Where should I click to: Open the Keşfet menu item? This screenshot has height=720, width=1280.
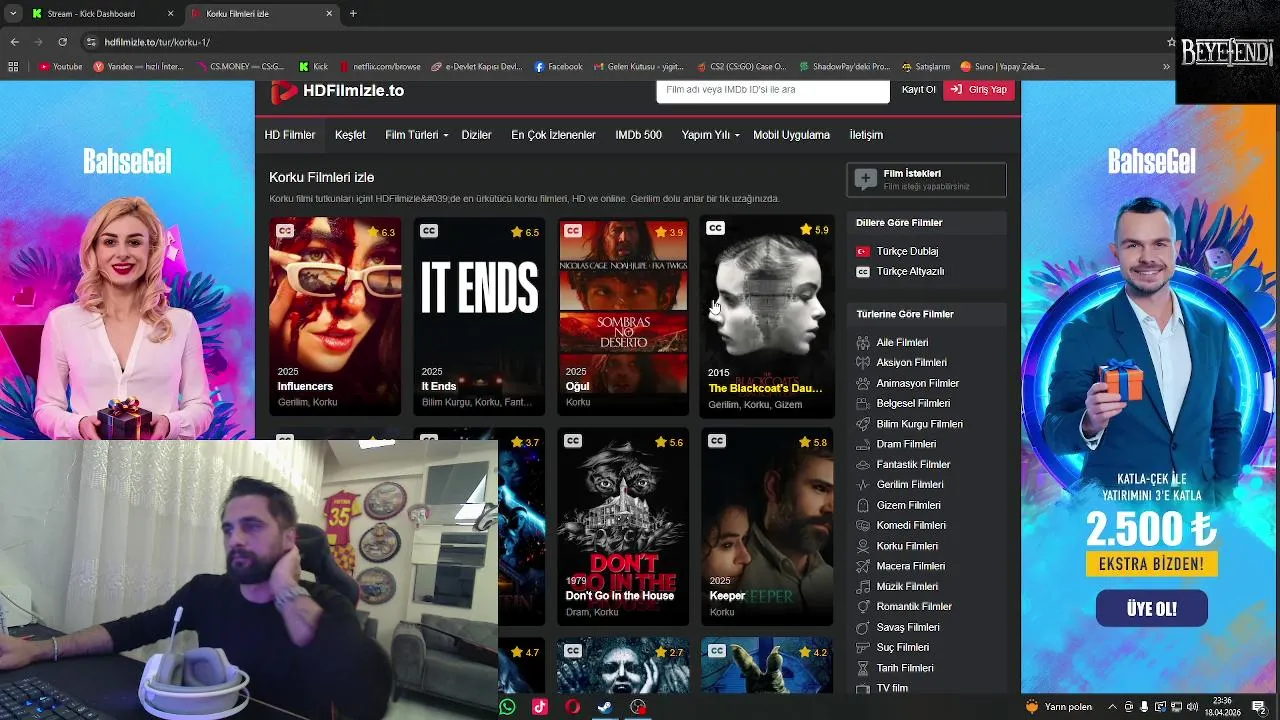point(350,135)
